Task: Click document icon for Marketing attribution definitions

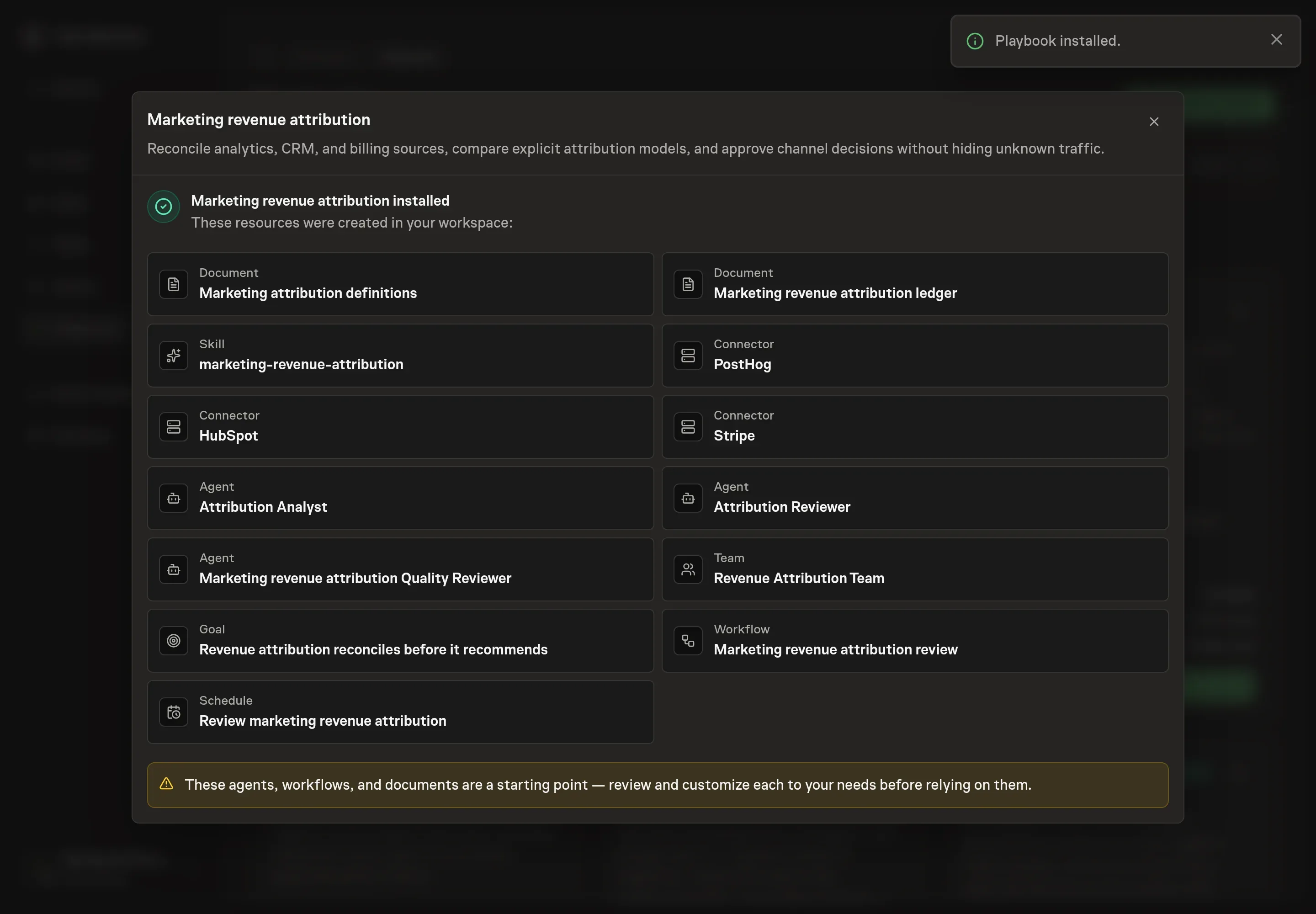Action: (x=174, y=284)
